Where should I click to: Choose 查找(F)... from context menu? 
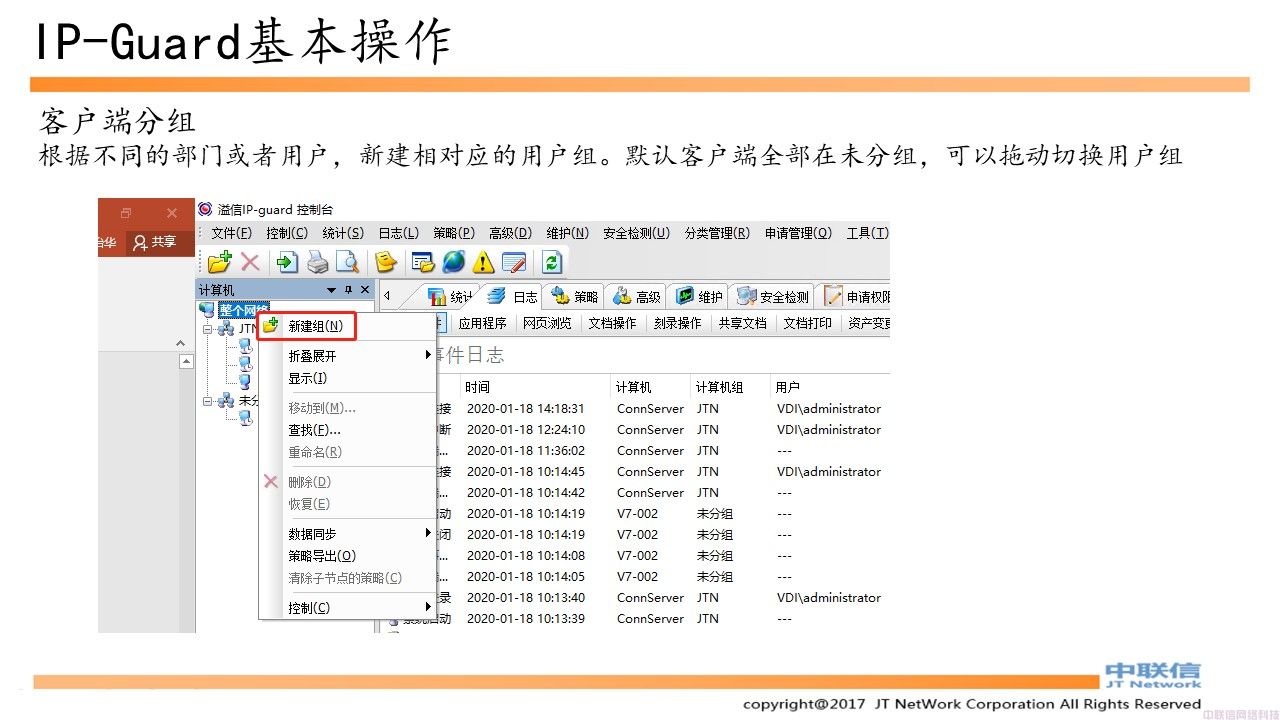pos(347,430)
